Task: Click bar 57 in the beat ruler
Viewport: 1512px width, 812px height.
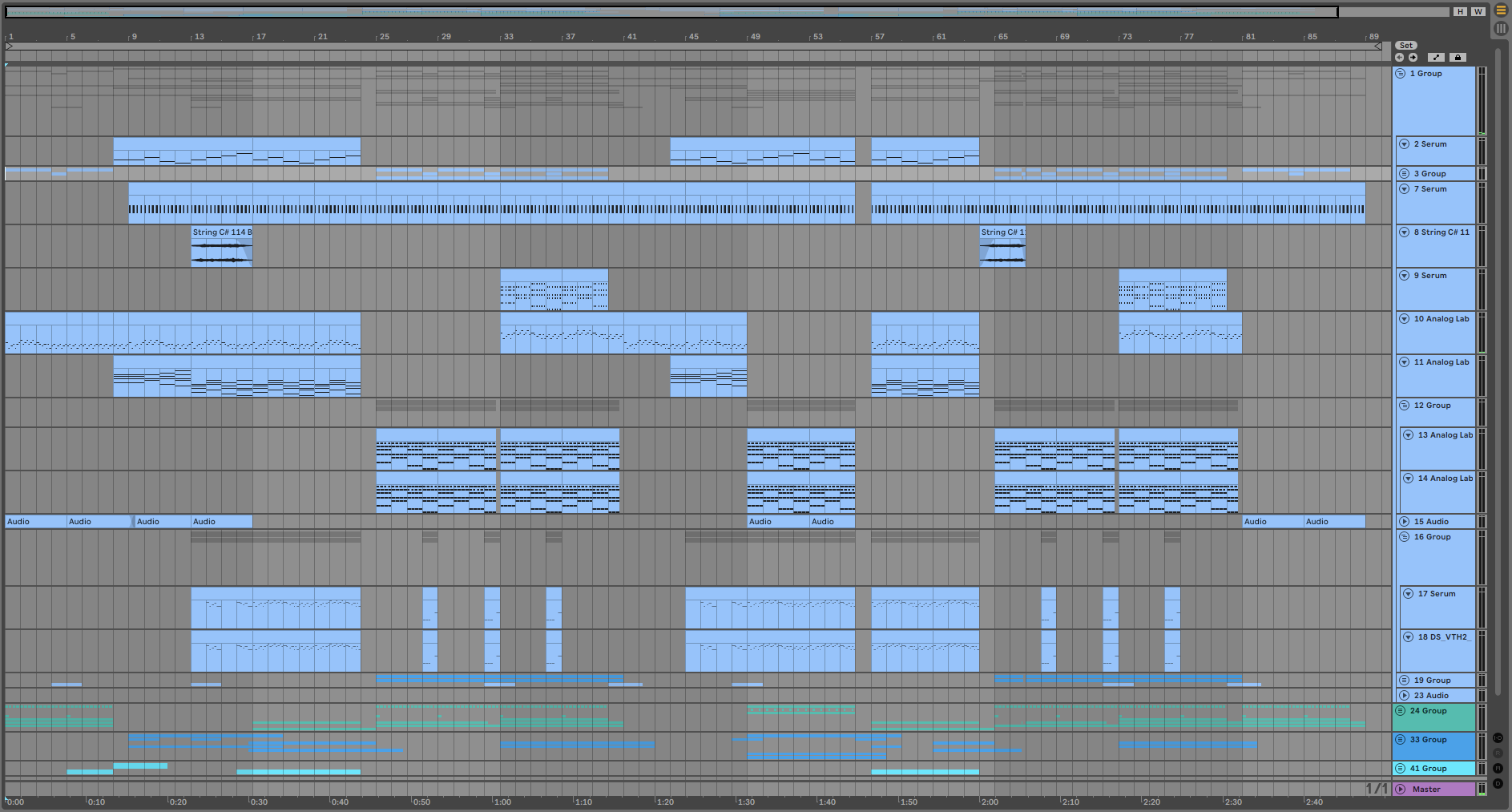Action: point(879,37)
